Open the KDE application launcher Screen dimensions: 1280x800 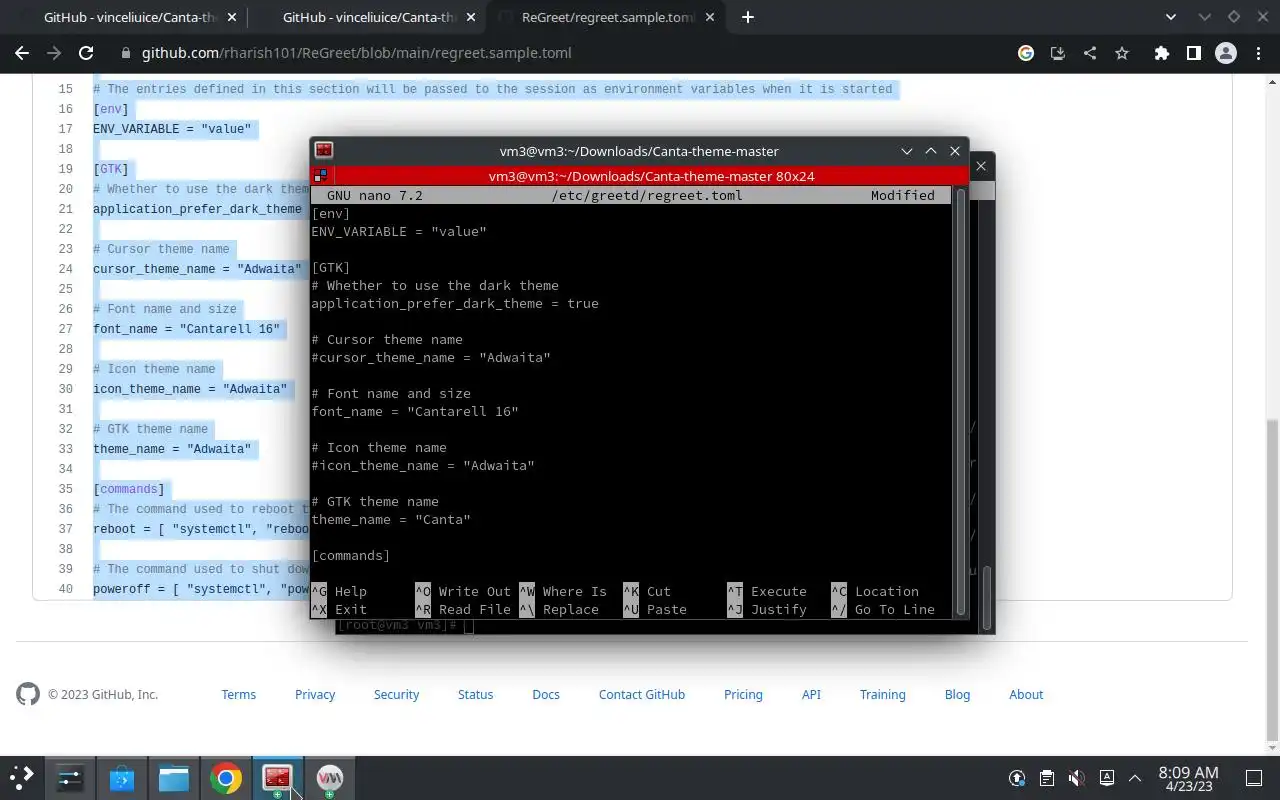coord(22,778)
